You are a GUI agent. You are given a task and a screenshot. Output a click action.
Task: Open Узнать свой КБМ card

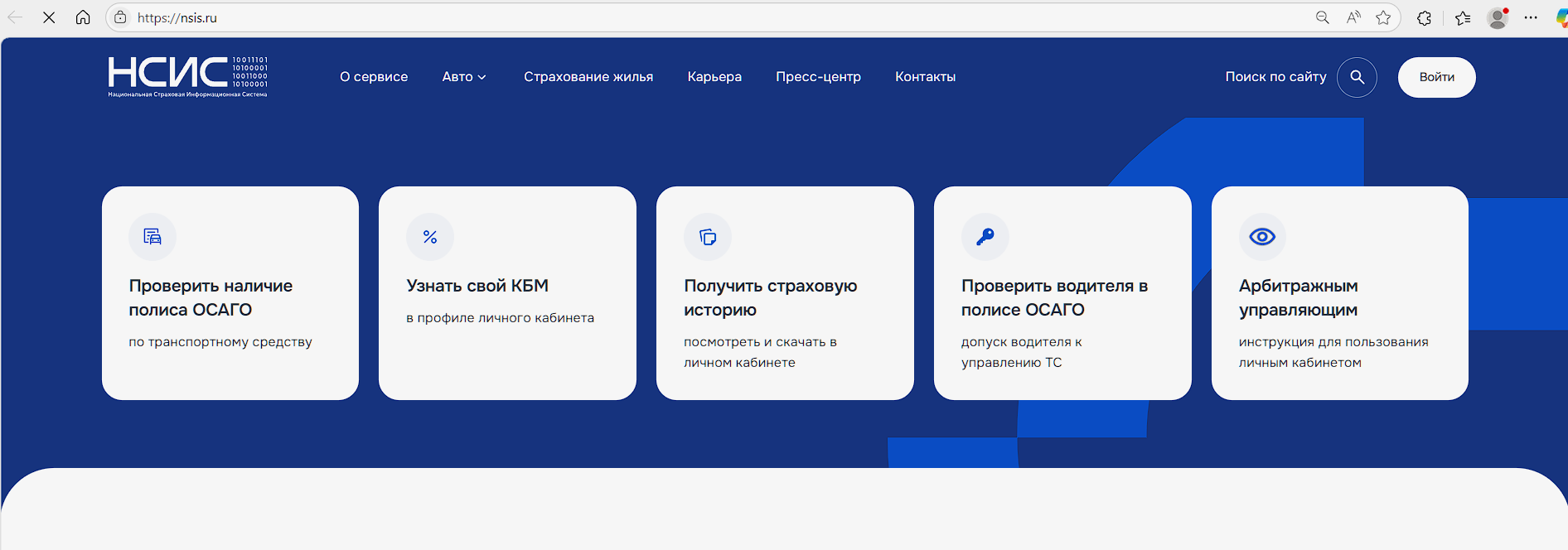[507, 293]
